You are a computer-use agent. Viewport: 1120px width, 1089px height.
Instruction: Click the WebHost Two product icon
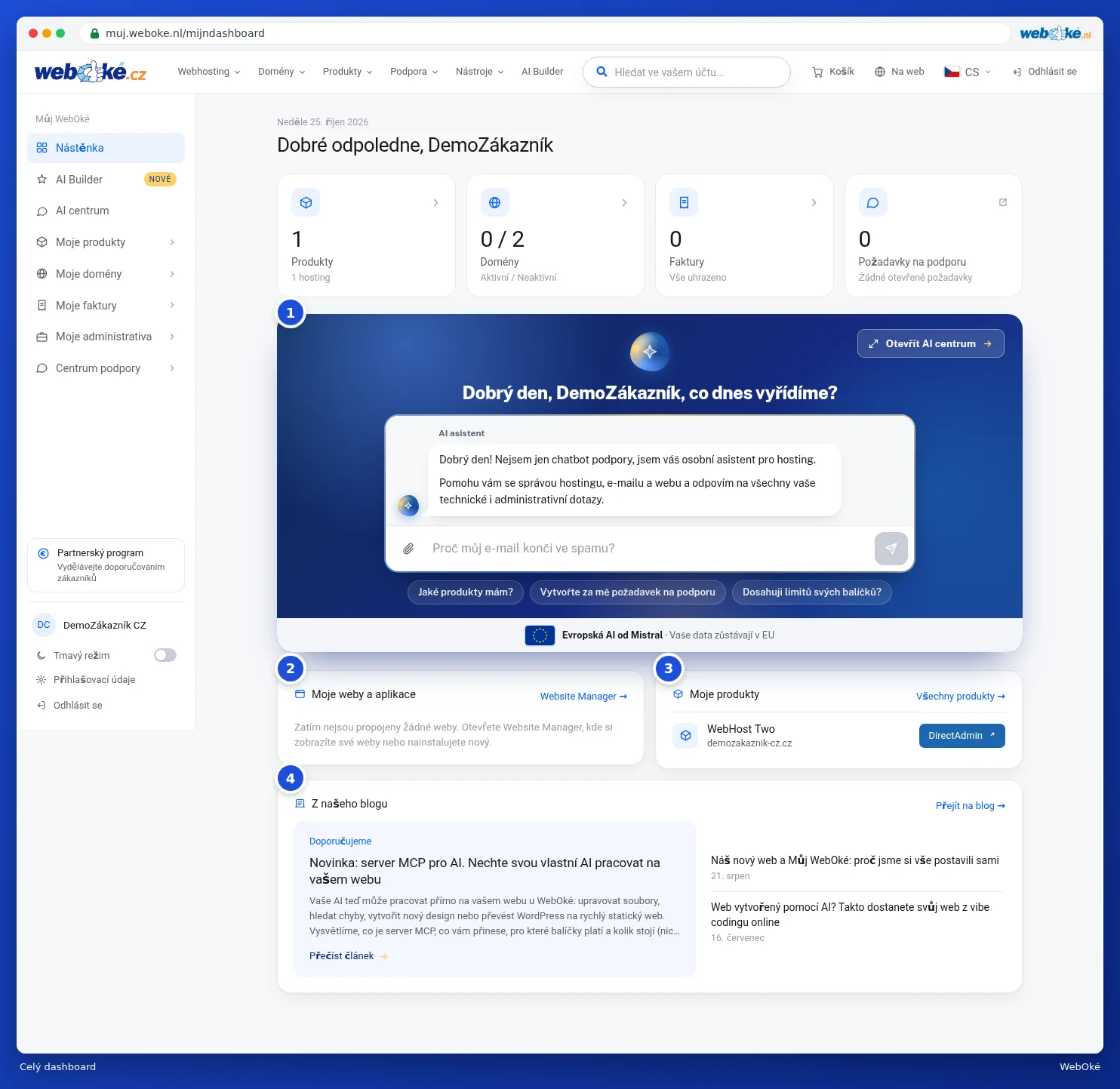pos(685,735)
